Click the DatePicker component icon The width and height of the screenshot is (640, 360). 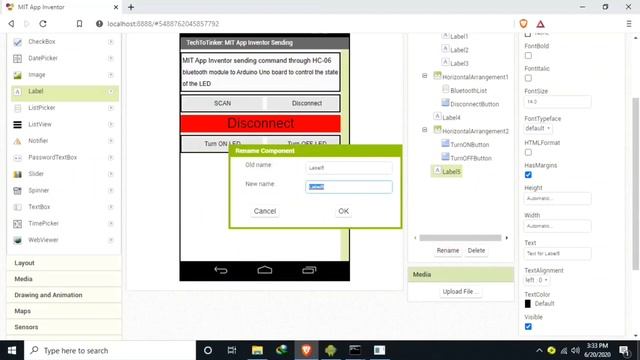point(18,58)
